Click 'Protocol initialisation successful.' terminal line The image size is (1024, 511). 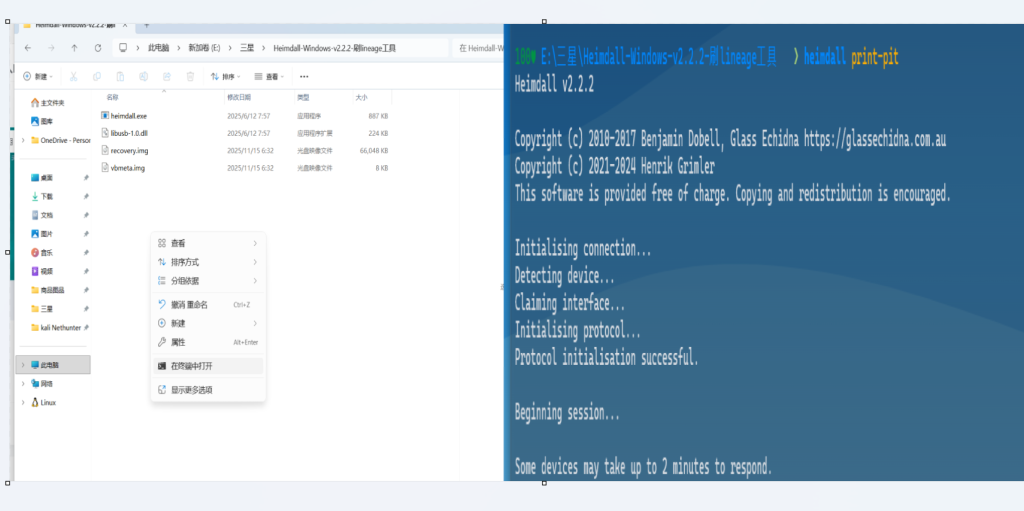pyautogui.click(x=607, y=358)
